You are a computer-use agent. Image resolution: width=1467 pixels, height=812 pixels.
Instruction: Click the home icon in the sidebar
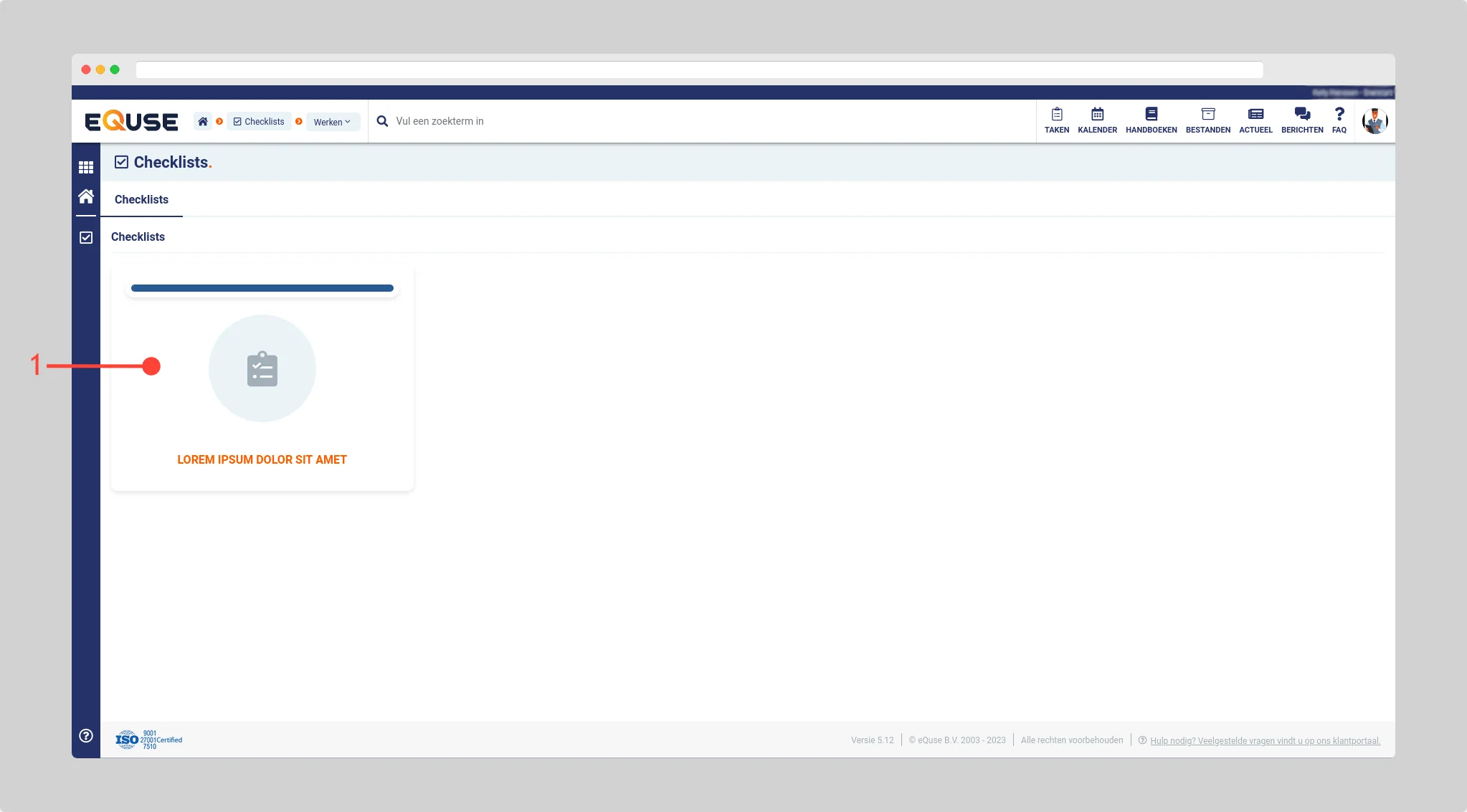coord(86,196)
